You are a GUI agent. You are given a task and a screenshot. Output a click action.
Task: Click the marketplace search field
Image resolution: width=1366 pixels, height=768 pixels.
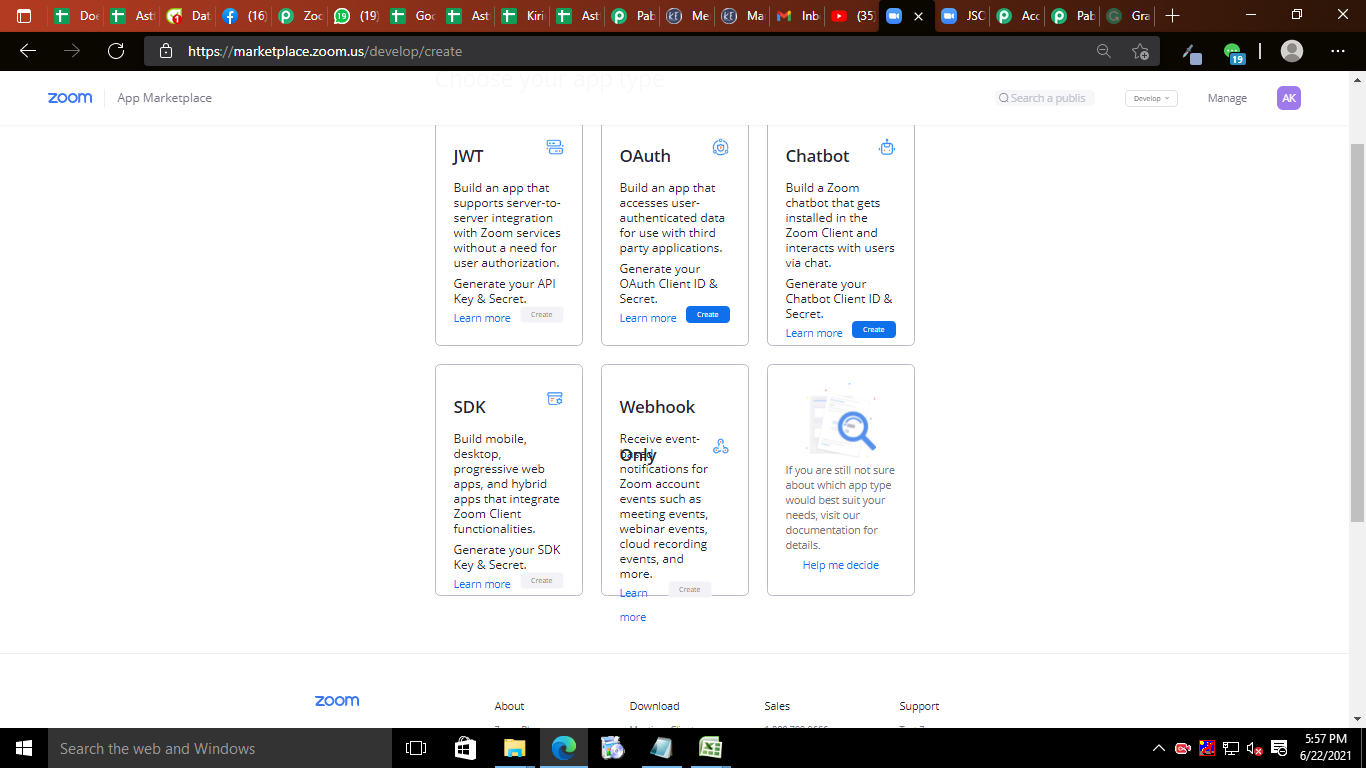(x=1045, y=98)
